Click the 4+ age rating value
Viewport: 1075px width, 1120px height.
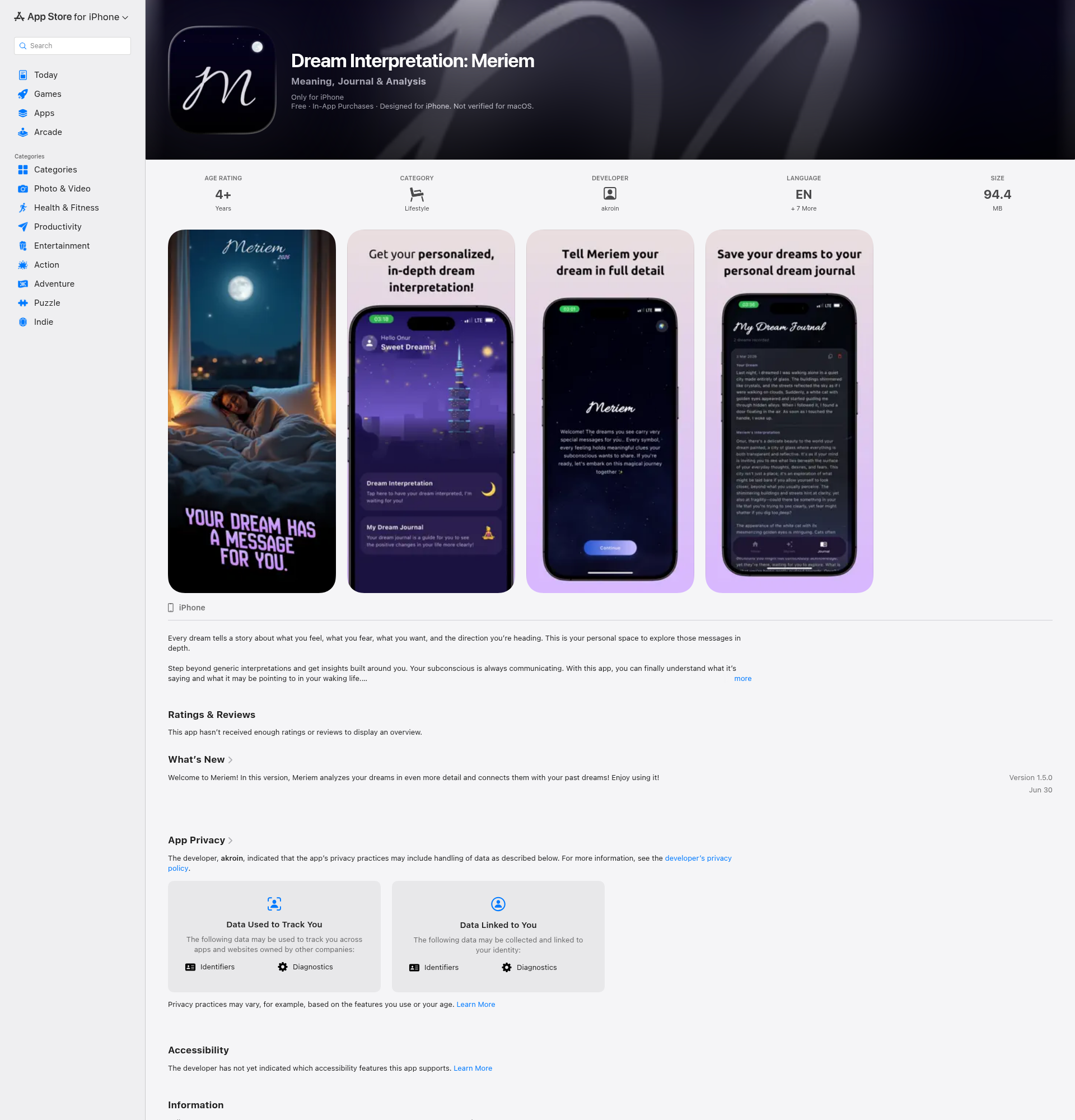coord(223,195)
